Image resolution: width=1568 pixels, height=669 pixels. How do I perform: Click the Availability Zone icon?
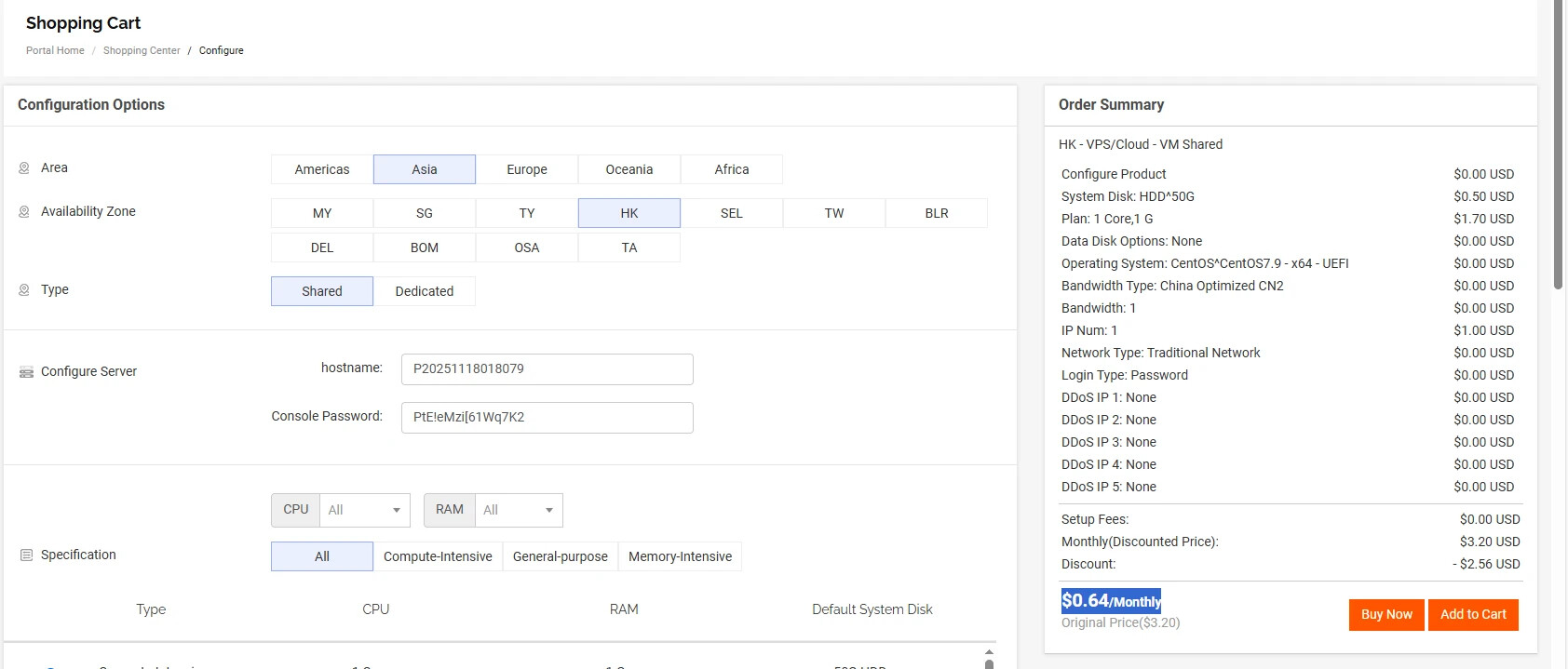(x=24, y=212)
